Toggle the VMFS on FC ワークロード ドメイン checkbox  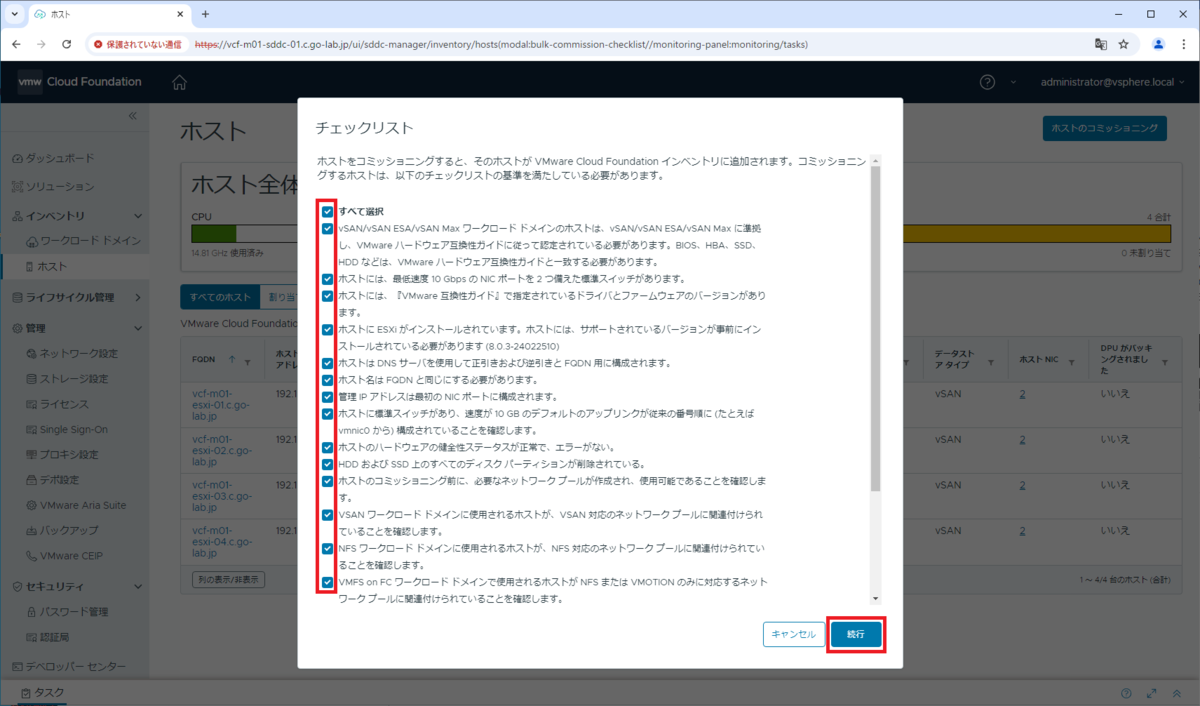[x=328, y=582]
